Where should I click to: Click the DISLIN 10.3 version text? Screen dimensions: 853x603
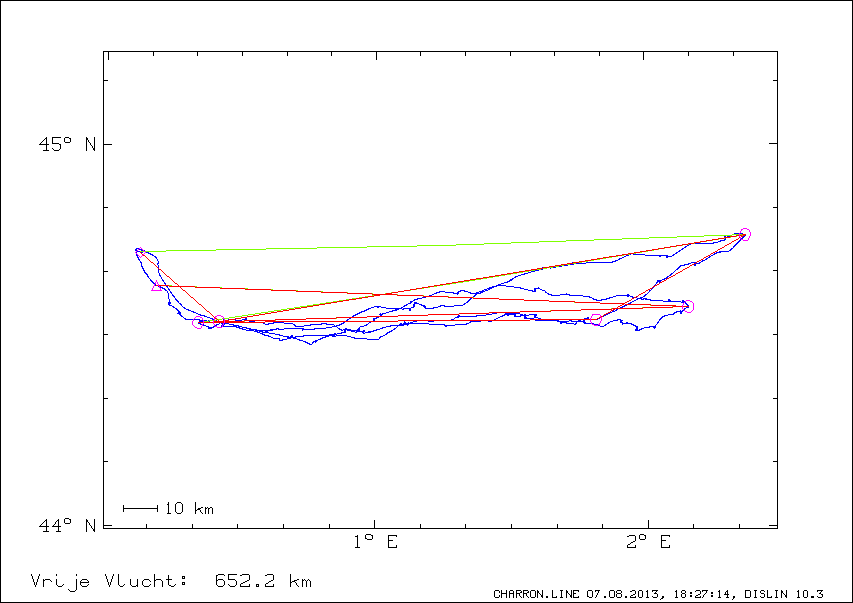coord(784,594)
